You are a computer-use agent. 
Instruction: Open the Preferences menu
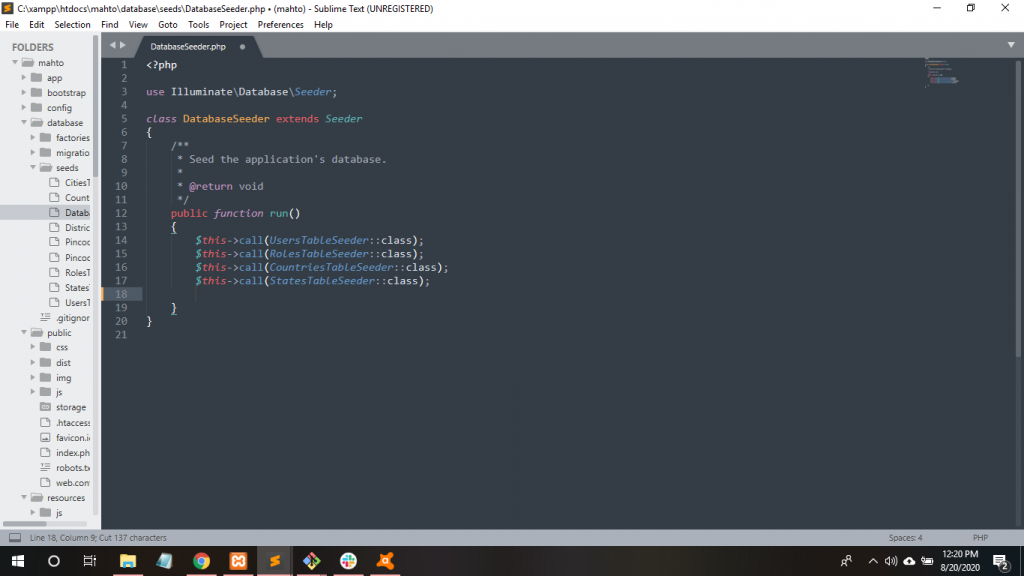point(280,24)
